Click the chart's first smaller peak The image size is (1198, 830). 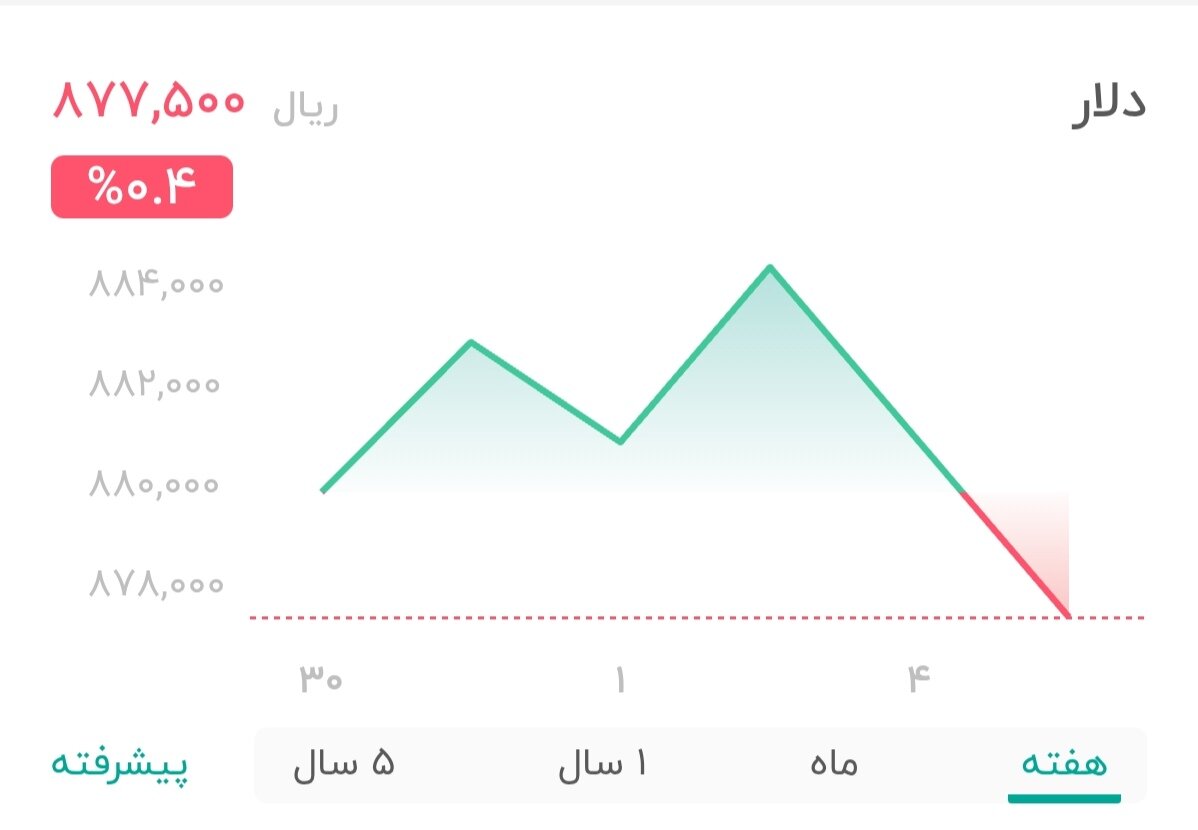pyautogui.click(x=472, y=341)
